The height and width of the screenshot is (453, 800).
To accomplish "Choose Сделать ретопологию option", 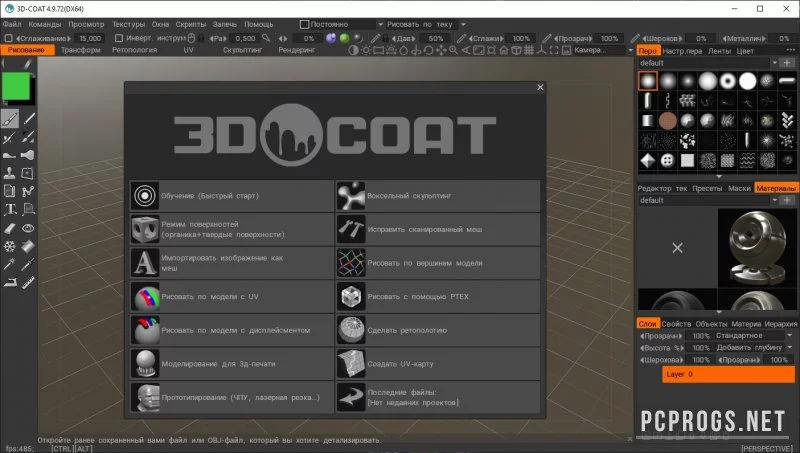I will pyautogui.click(x=438, y=331).
